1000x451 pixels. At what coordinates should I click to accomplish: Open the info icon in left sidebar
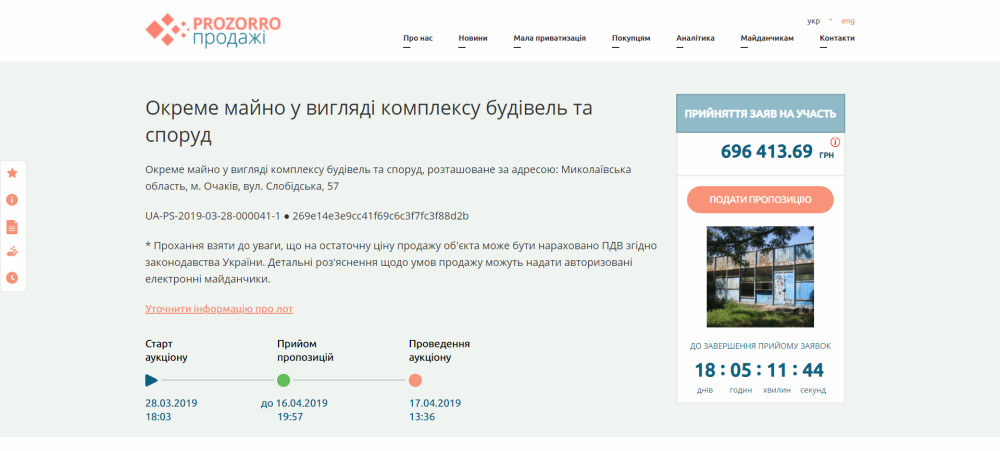tap(12, 199)
